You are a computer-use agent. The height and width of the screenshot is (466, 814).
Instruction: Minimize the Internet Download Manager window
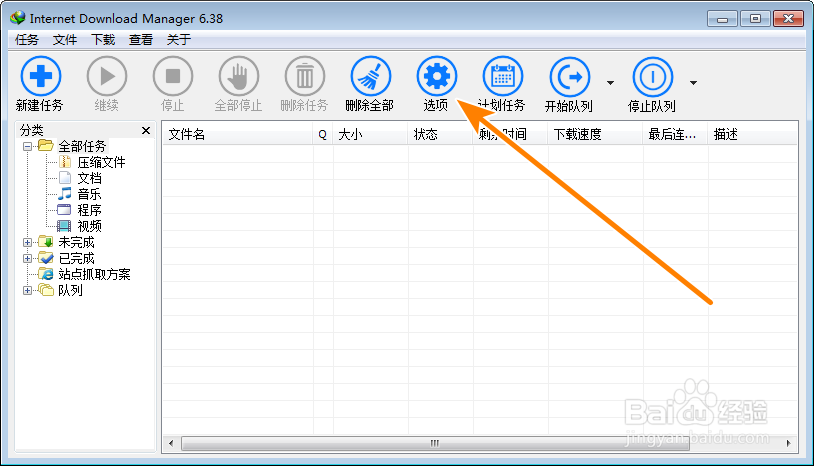tap(722, 19)
